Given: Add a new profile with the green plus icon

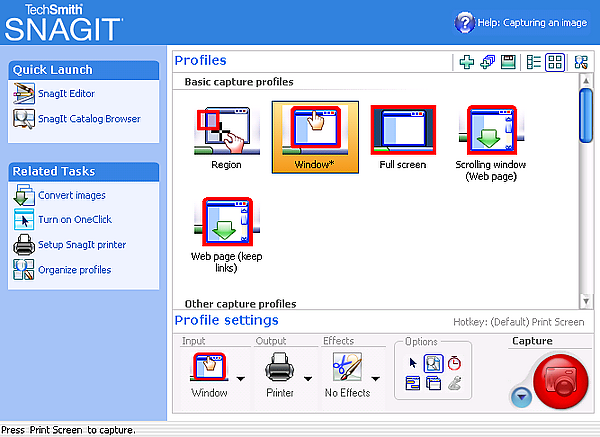Looking at the screenshot, I should click(x=466, y=62).
